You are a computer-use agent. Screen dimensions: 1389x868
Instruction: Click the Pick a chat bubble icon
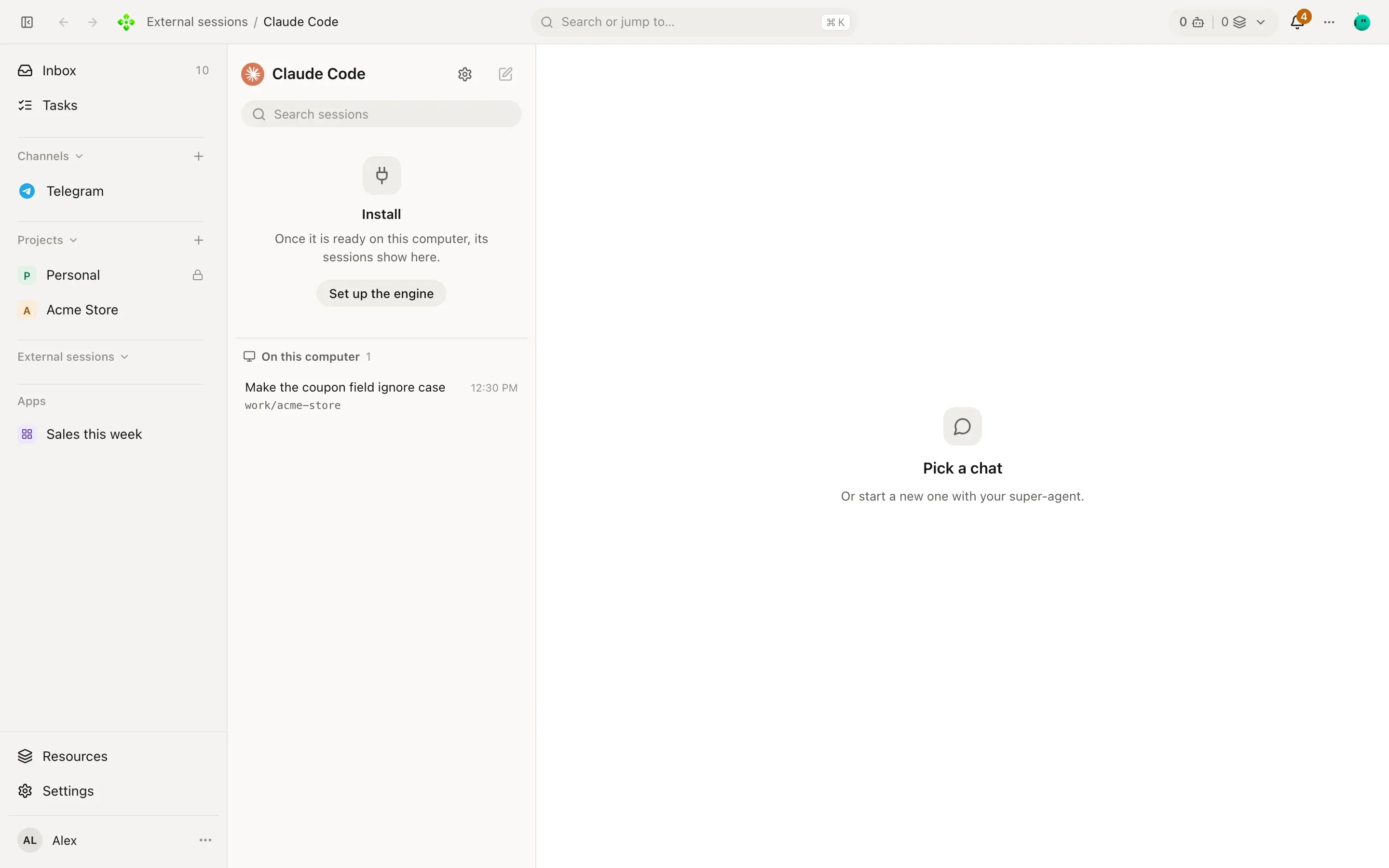(x=963, y=427)
